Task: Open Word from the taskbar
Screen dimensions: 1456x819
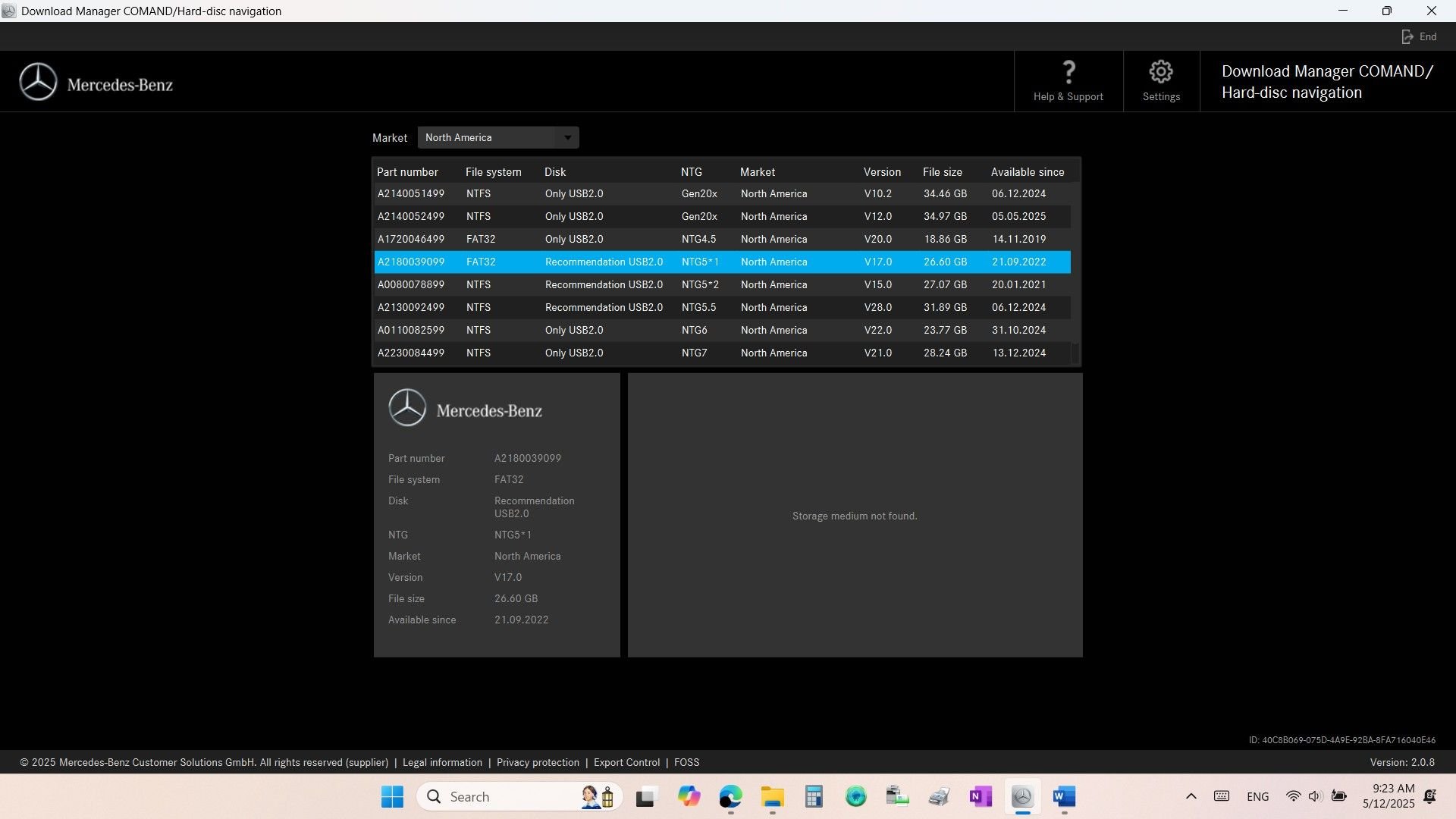Action: [x=1064, y=797]
